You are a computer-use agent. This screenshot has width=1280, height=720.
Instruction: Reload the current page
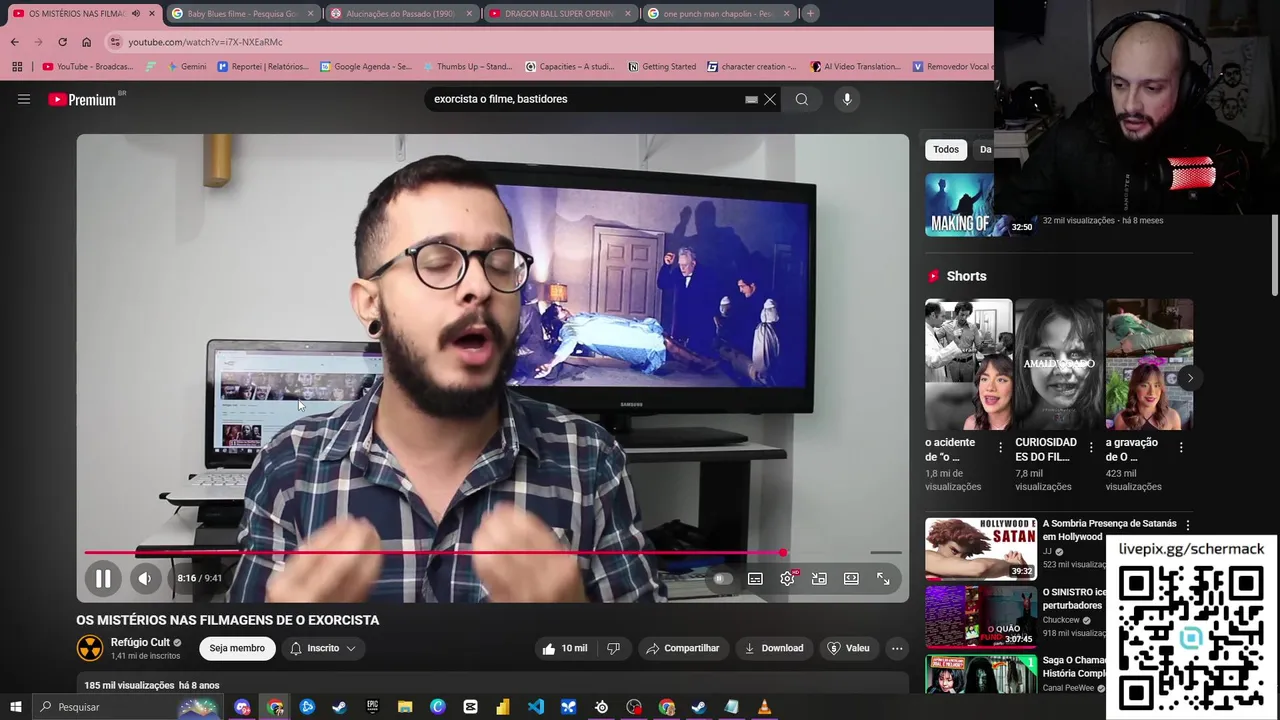(62, 42)
